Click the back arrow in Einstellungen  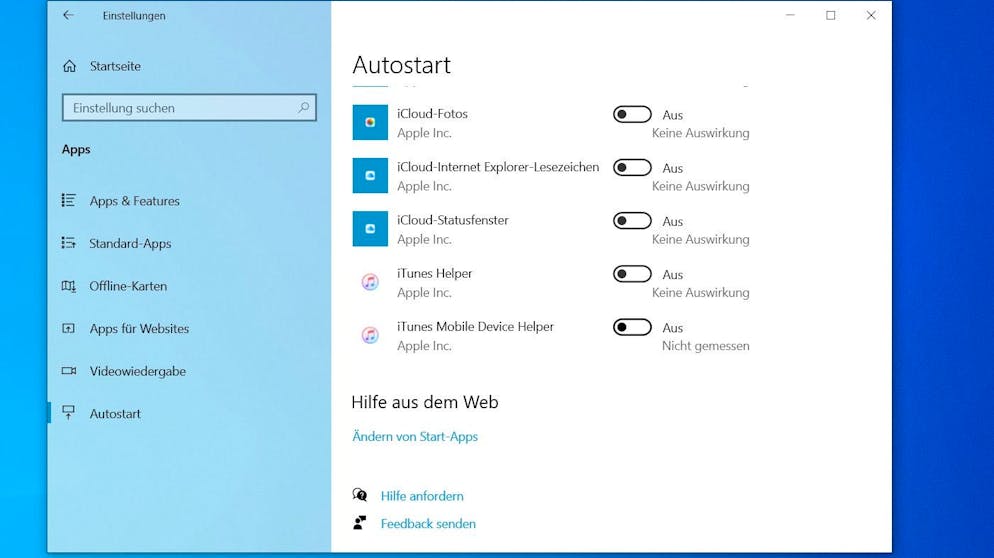click(x=68, y=15)
